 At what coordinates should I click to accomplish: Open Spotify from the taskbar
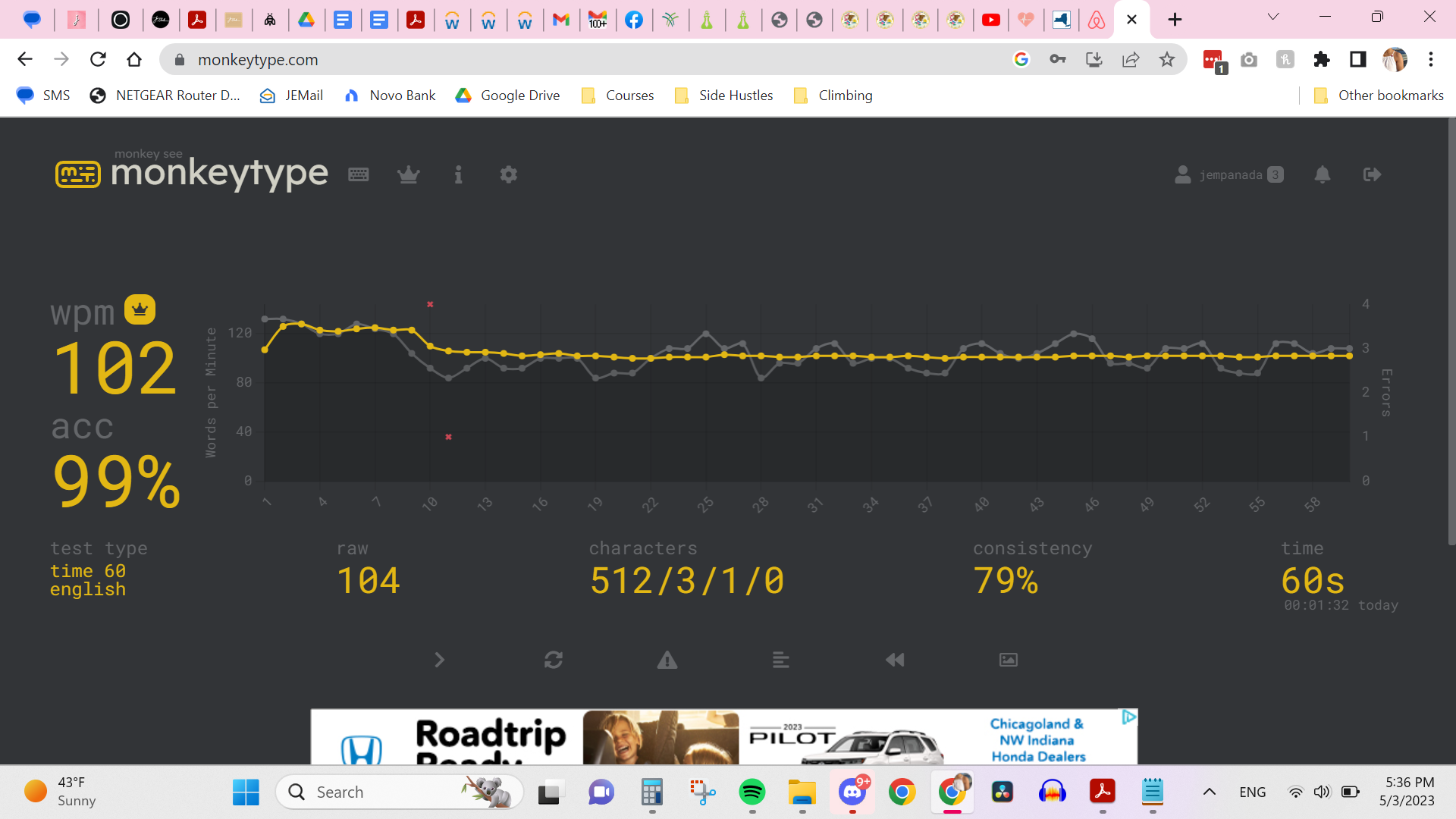752,792
